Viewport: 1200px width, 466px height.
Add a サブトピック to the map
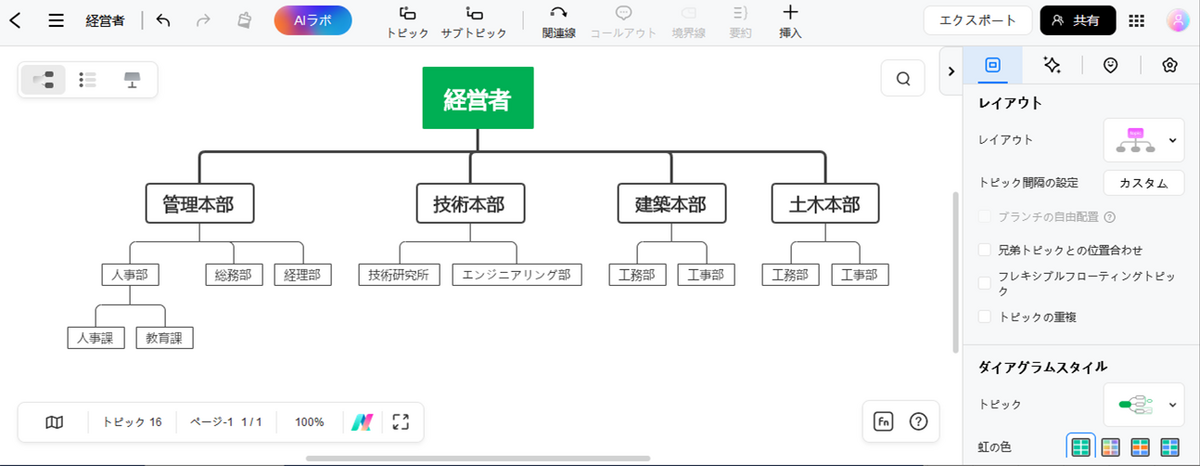pos(476,22)
